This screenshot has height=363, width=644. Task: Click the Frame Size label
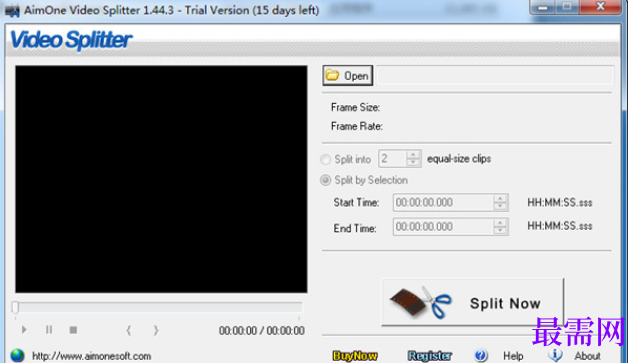tap(355, 108)
